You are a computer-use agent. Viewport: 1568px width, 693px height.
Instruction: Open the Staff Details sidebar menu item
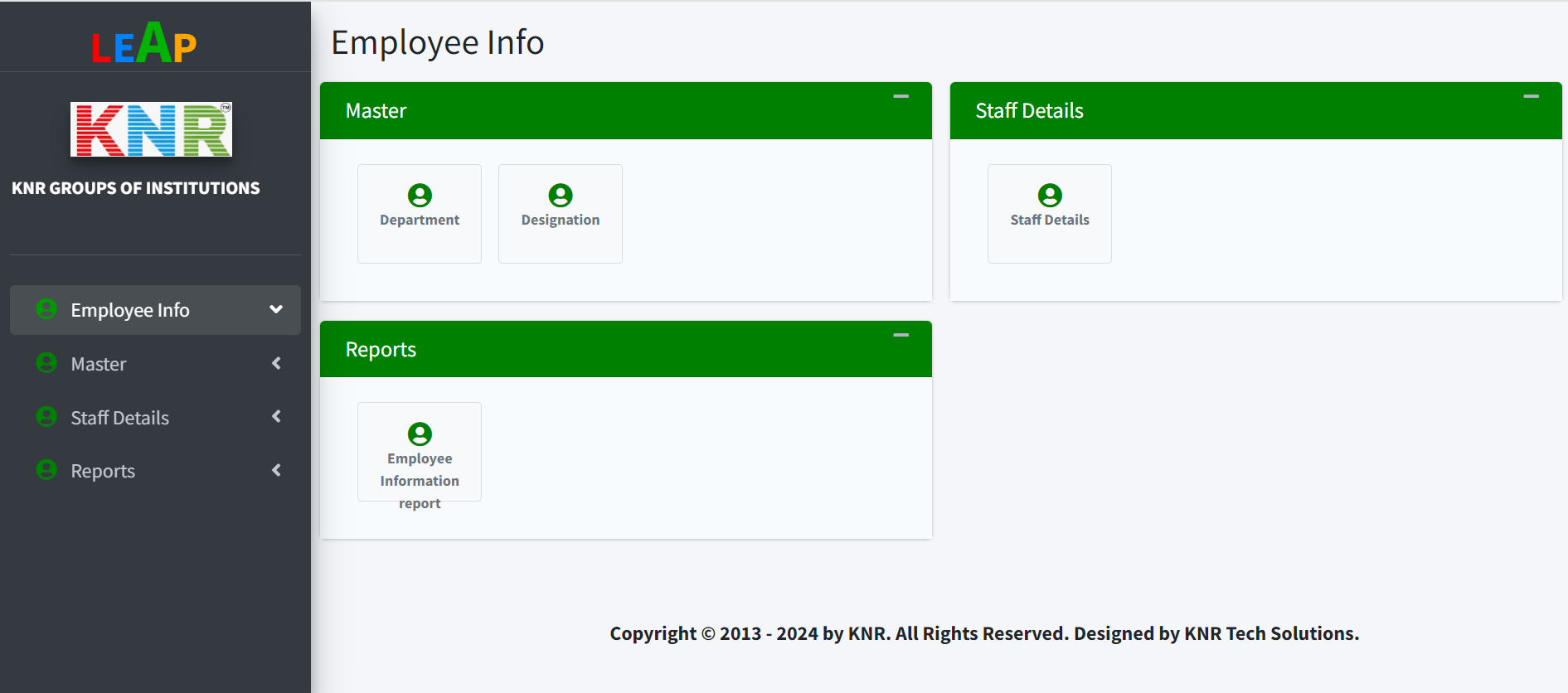pyautogui.click(x=155, y=418)
